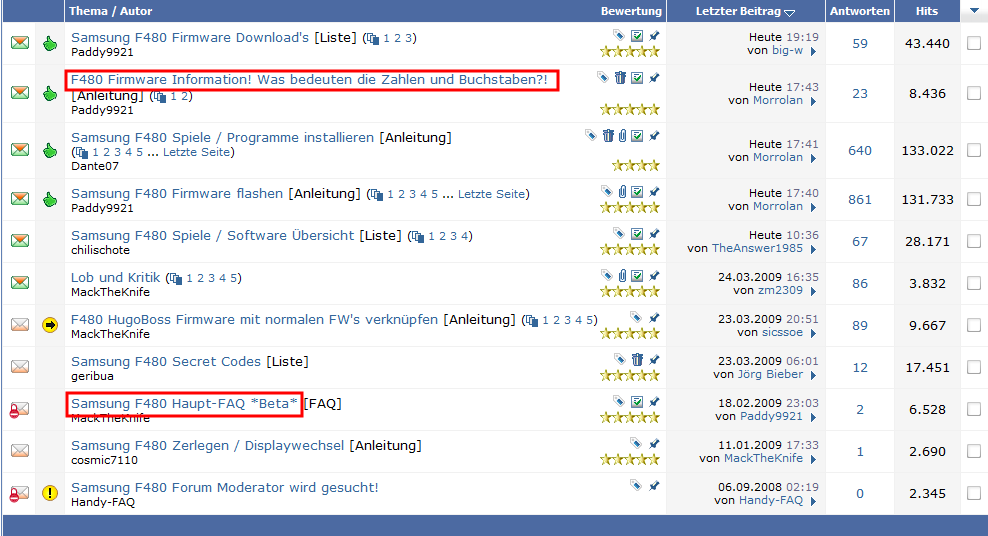Image resolution: width=988 pixels, height=536 pixels.
Task: Click the trash icon on Firmware Information row
Action: tap(621, 77)
